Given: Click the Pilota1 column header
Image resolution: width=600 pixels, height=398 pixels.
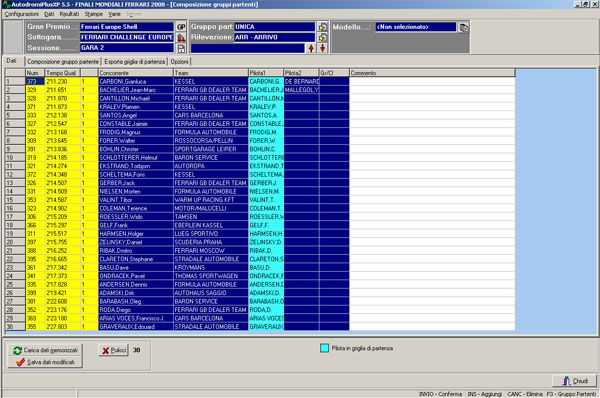Looking at the screenshot, I should [266, 73].
